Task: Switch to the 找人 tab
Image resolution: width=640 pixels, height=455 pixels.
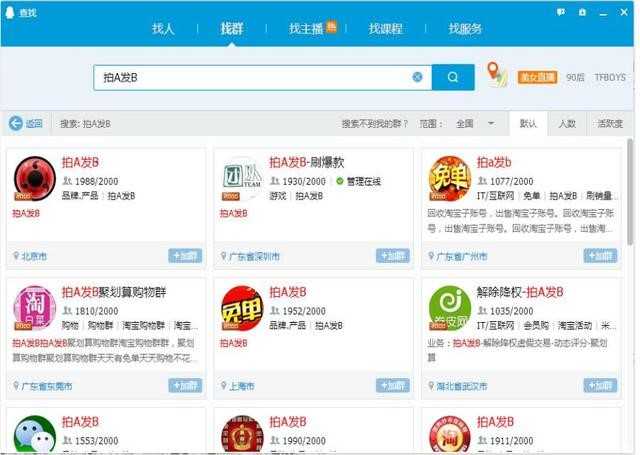Action: tap(163, 29)
